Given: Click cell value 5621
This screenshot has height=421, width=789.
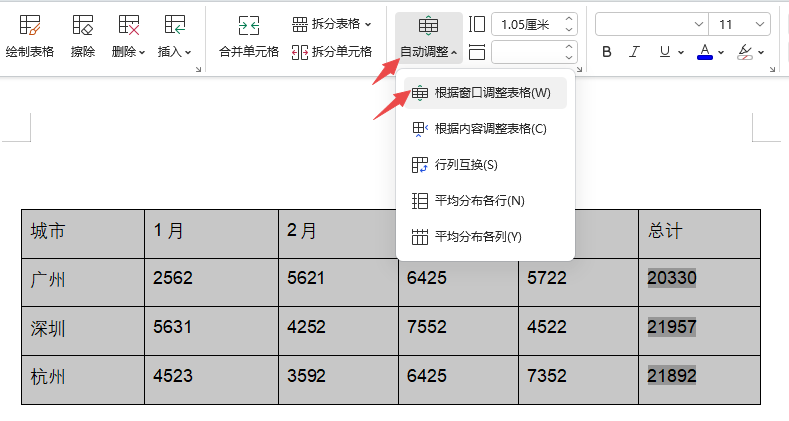Looking at the screenshot, I should [306, 278].
